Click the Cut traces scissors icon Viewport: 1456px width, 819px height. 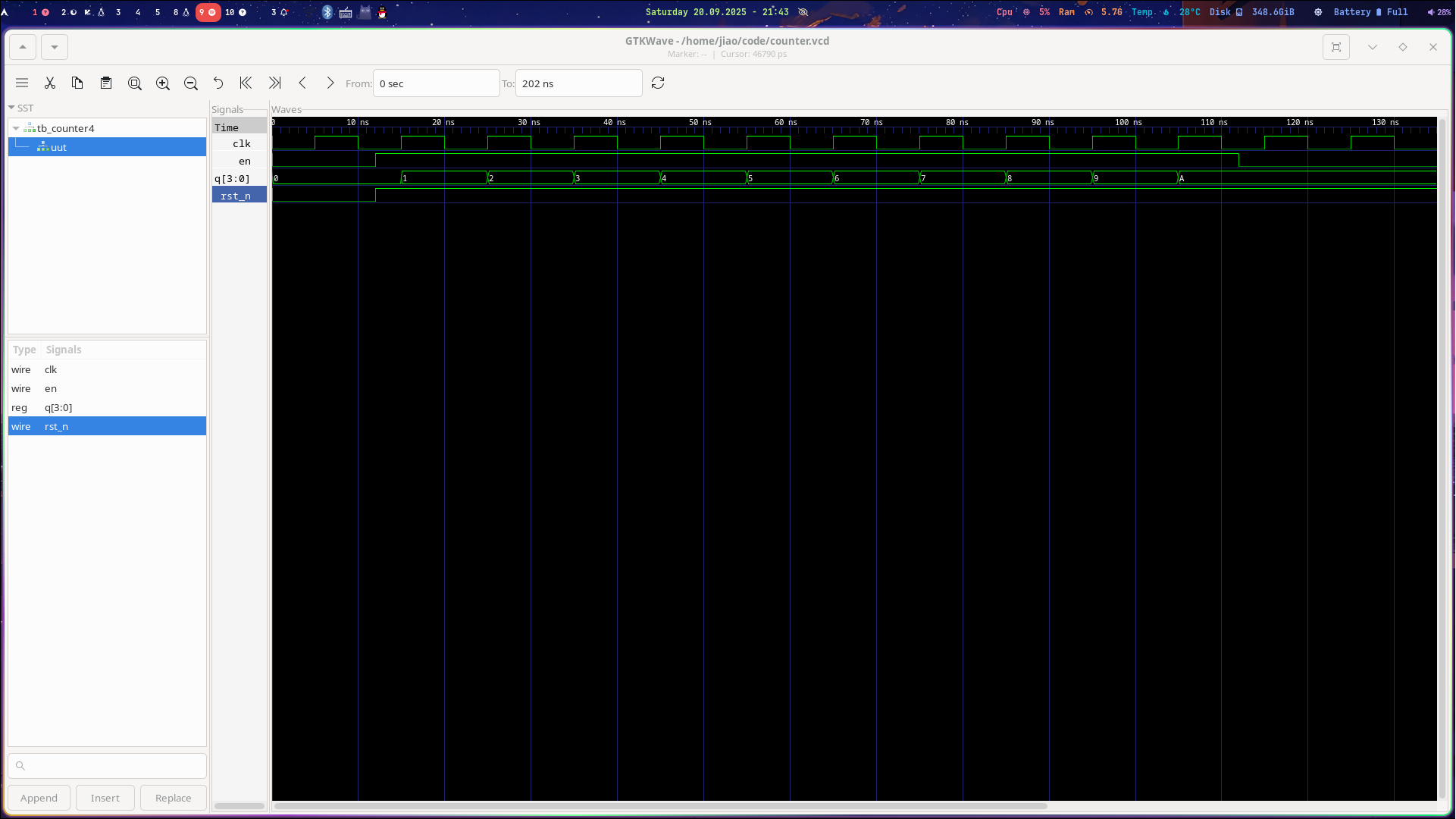pyautogui.click(x=50, y=83)
